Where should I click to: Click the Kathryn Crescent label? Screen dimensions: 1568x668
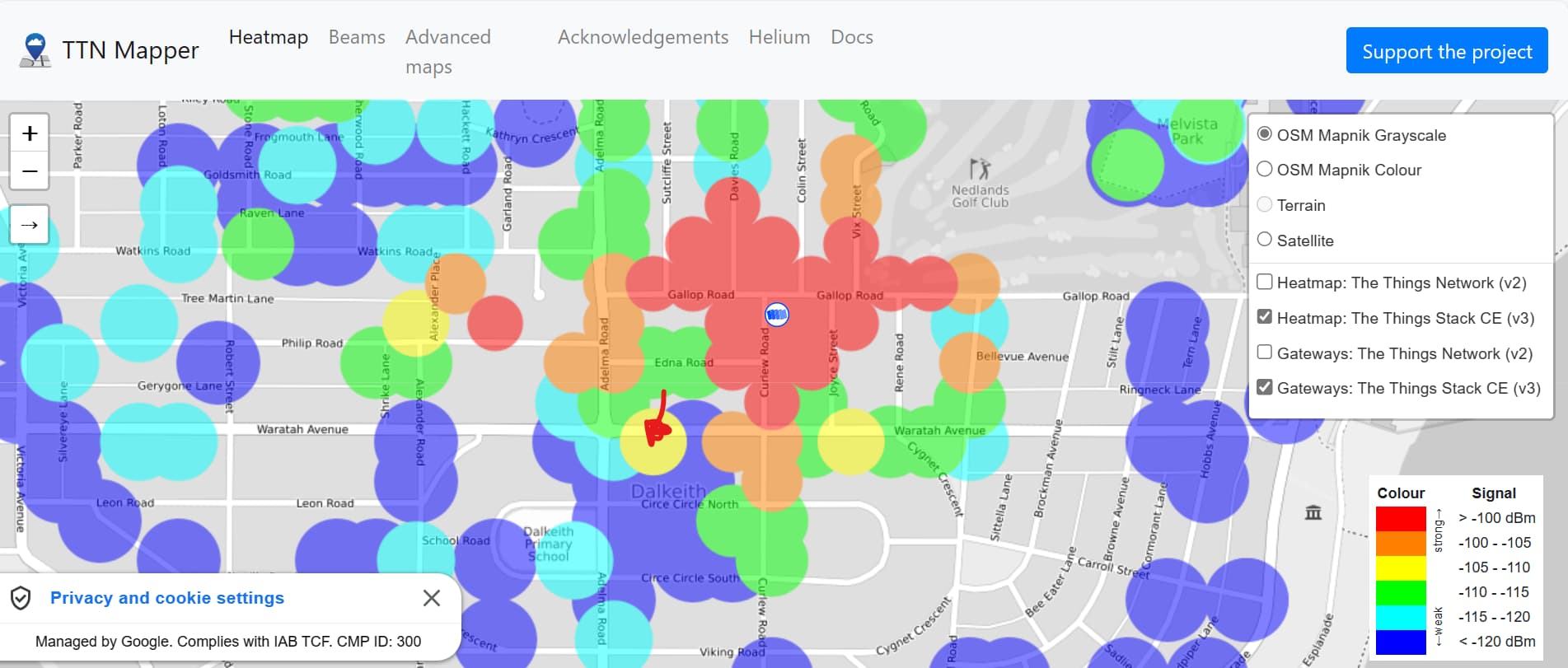tap(531, 136)
